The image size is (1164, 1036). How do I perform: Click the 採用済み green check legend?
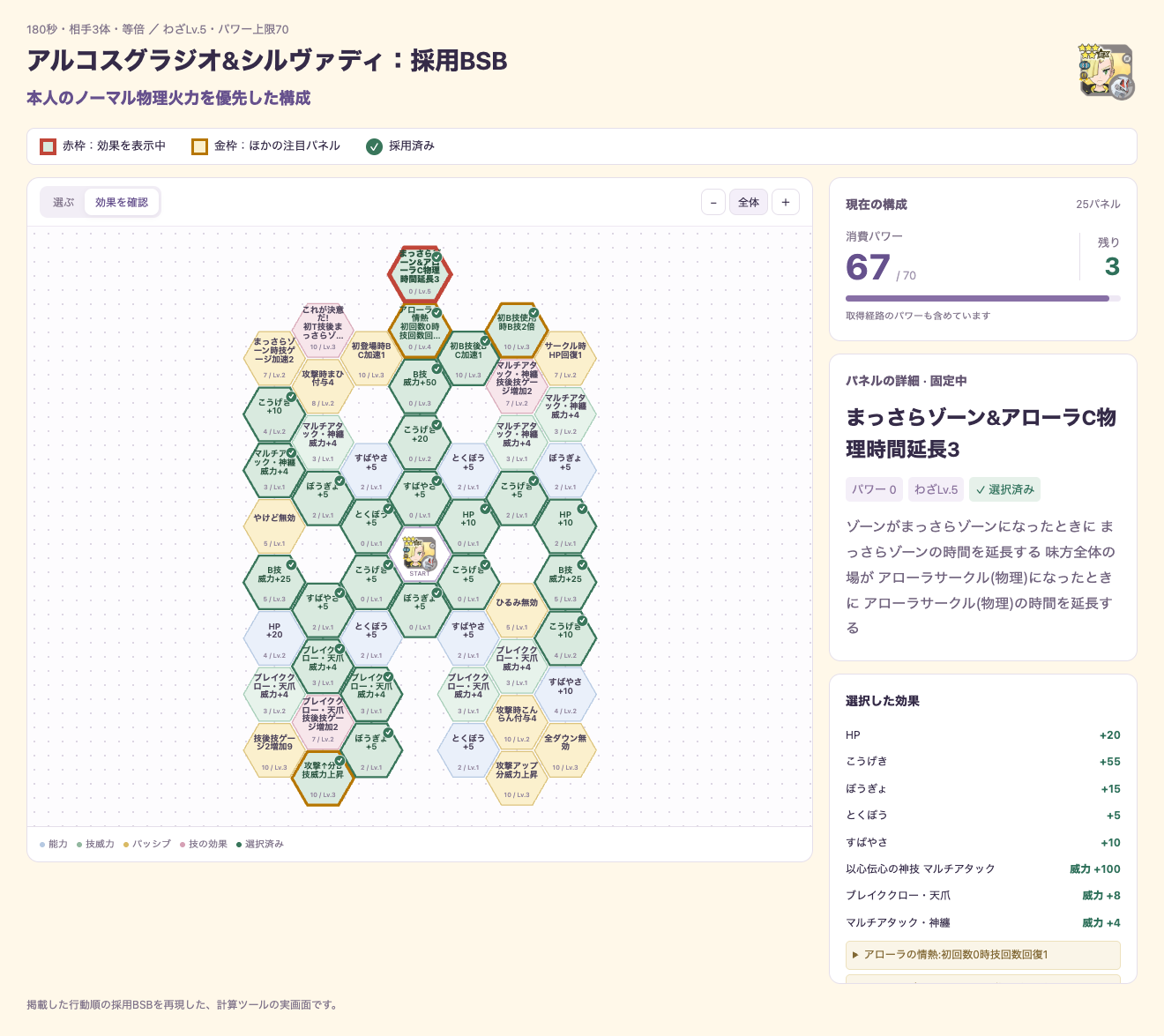pos(400,146)
